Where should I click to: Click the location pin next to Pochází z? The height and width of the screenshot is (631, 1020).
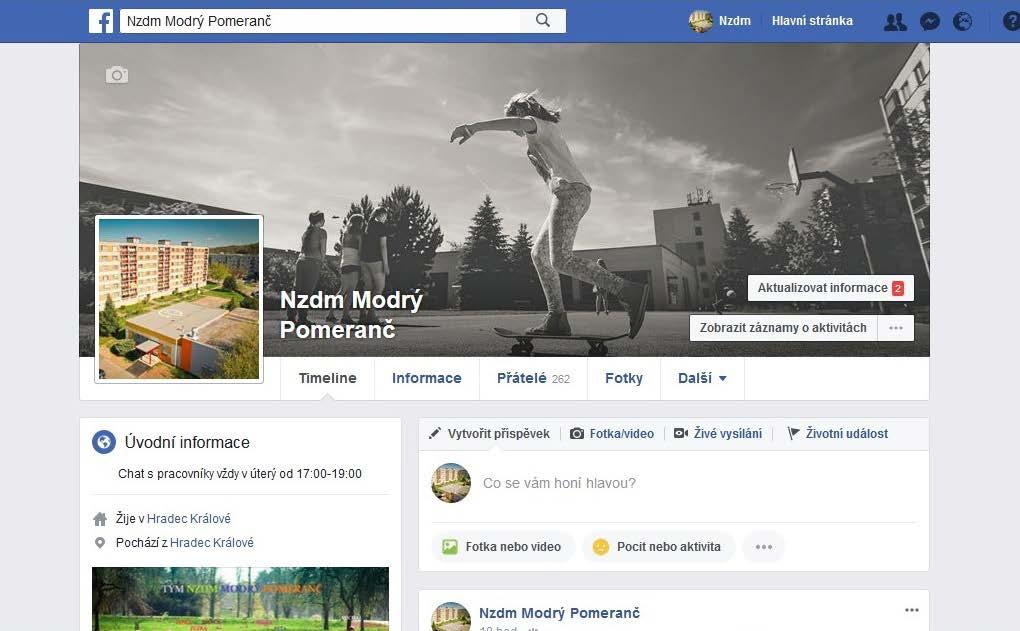click(x=100, y=543)
